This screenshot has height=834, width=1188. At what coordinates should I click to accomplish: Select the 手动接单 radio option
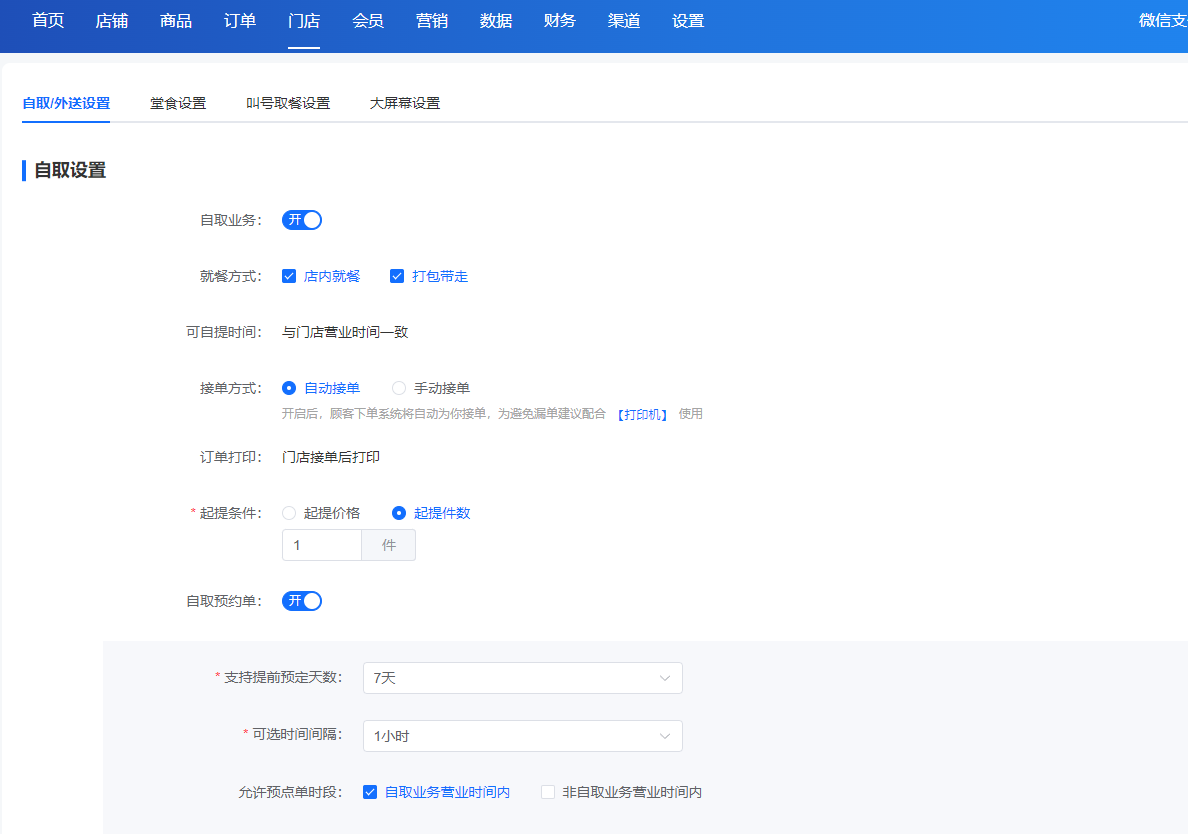(x=399, y=388)
